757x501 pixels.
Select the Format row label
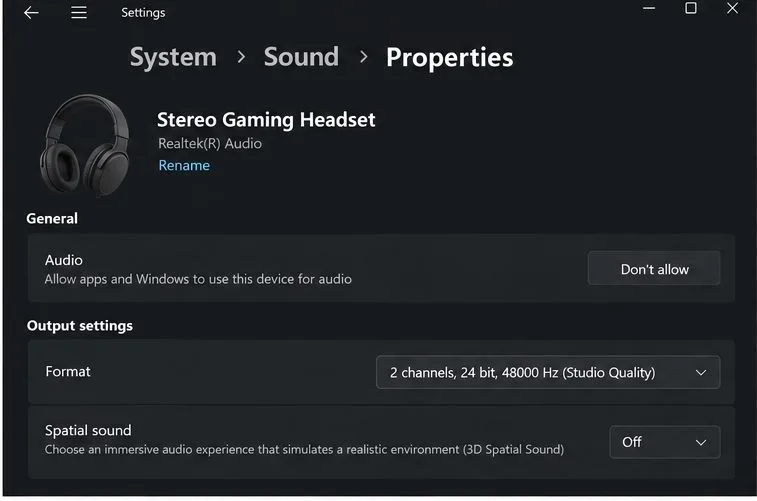(68, 372)
